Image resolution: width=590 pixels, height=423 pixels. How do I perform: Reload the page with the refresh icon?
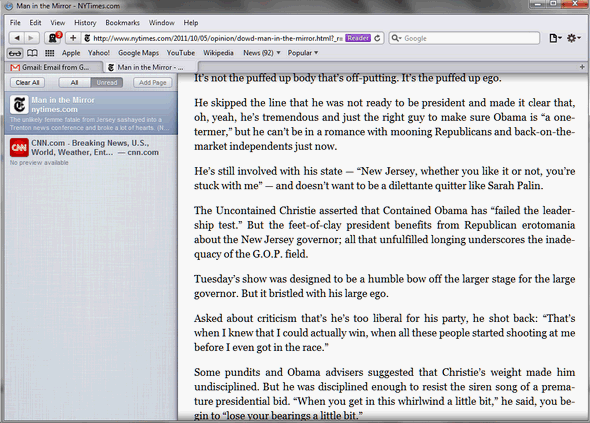(x=377, y=38)
